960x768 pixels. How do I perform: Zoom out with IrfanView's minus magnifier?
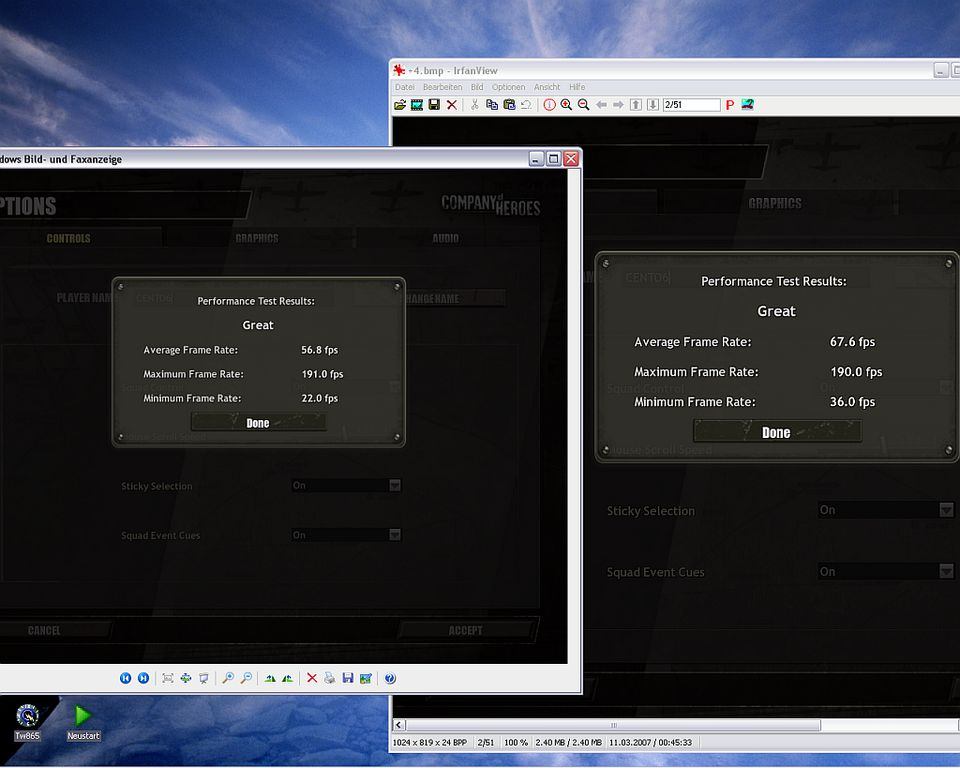583,105
